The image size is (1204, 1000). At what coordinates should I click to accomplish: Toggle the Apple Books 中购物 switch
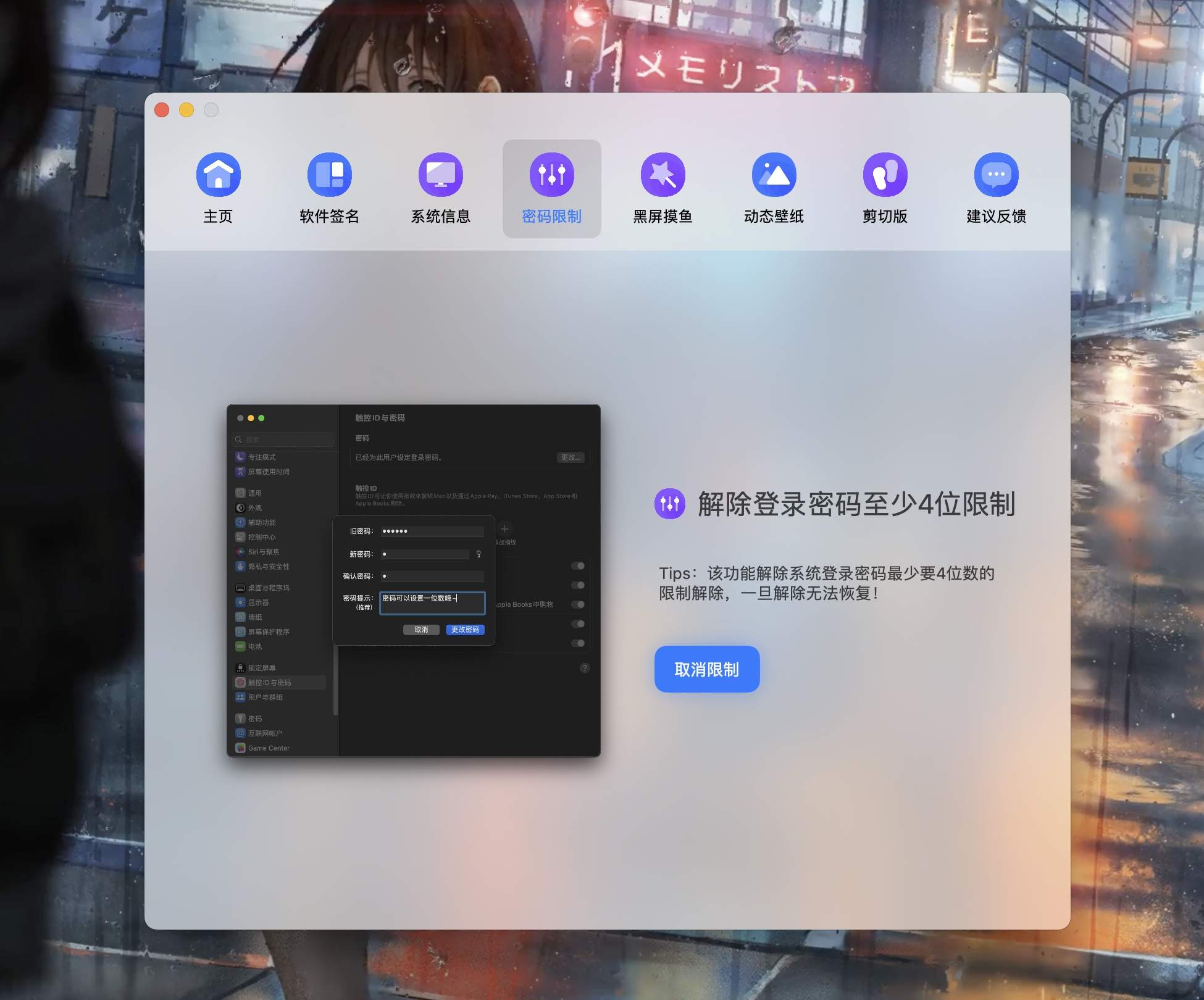coord(579,604)
